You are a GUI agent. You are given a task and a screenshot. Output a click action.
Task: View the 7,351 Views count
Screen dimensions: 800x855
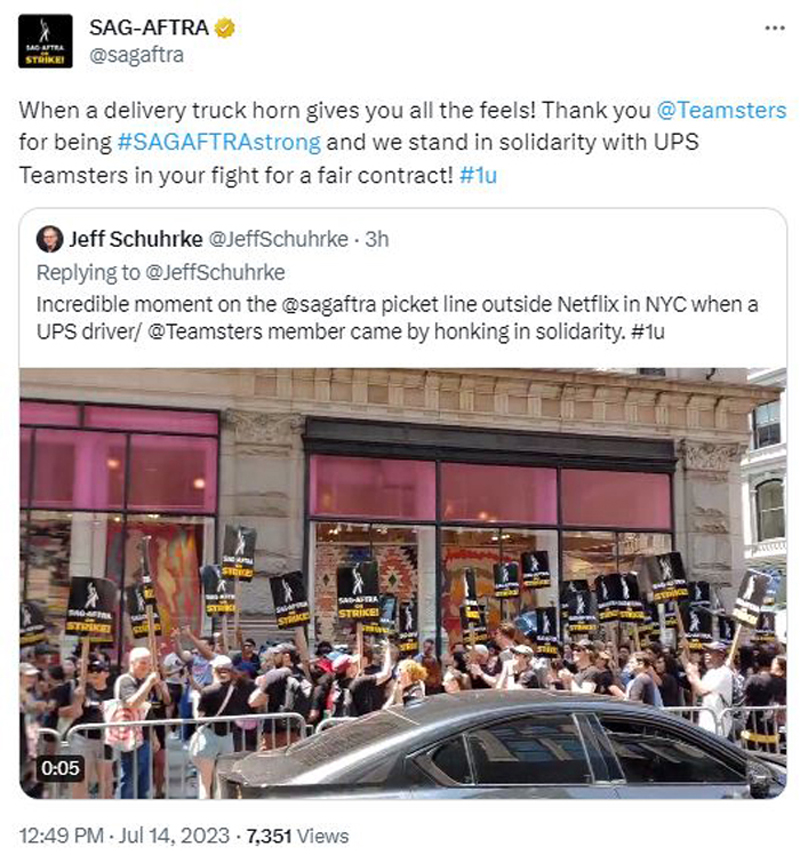pos(297,836)
